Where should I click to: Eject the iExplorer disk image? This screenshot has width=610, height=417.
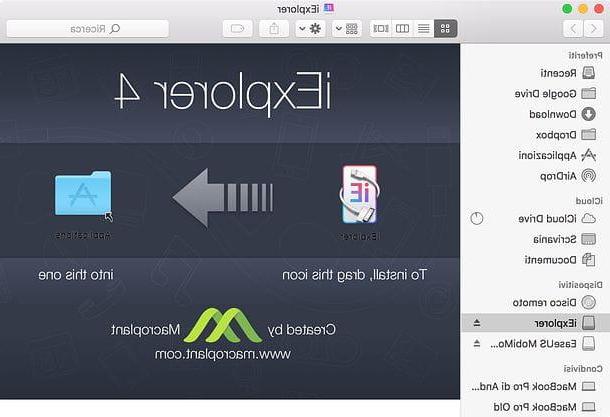point(477,323)
